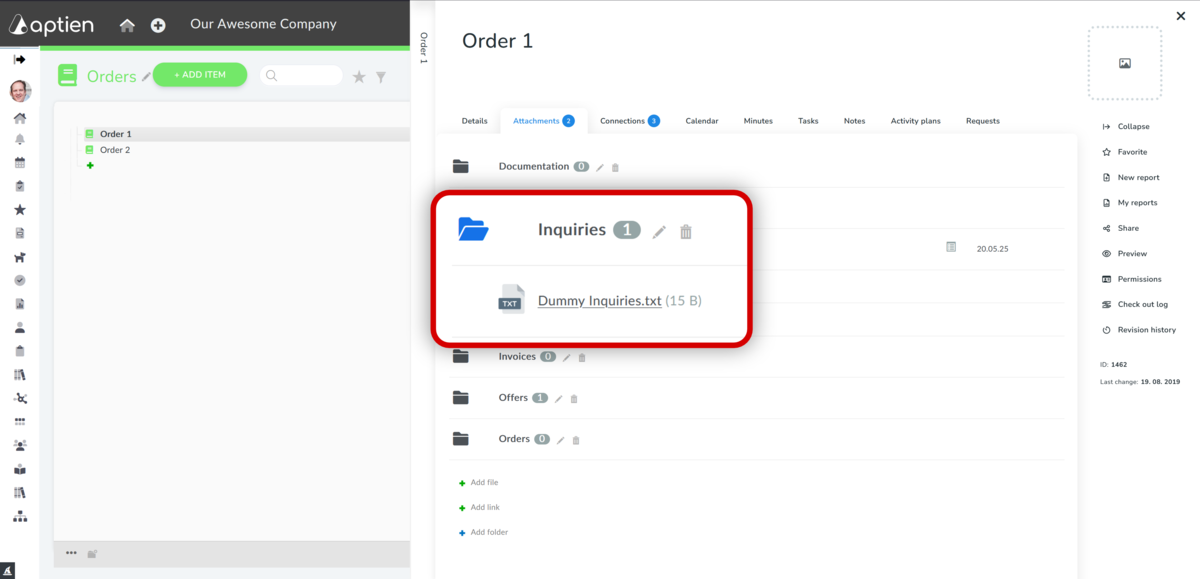Collapse the Inquiries attachments folder

(x=472, y=228)
